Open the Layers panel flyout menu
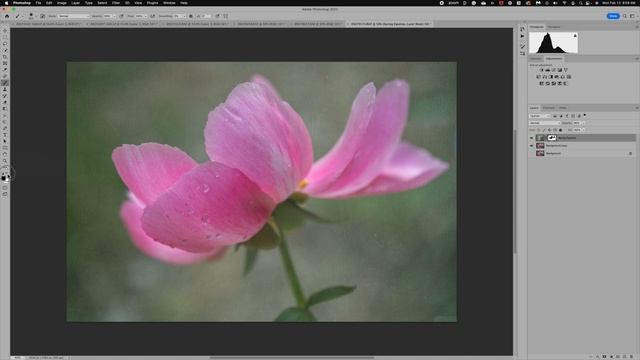Screen dimensions: 640x360 (637, 108)
